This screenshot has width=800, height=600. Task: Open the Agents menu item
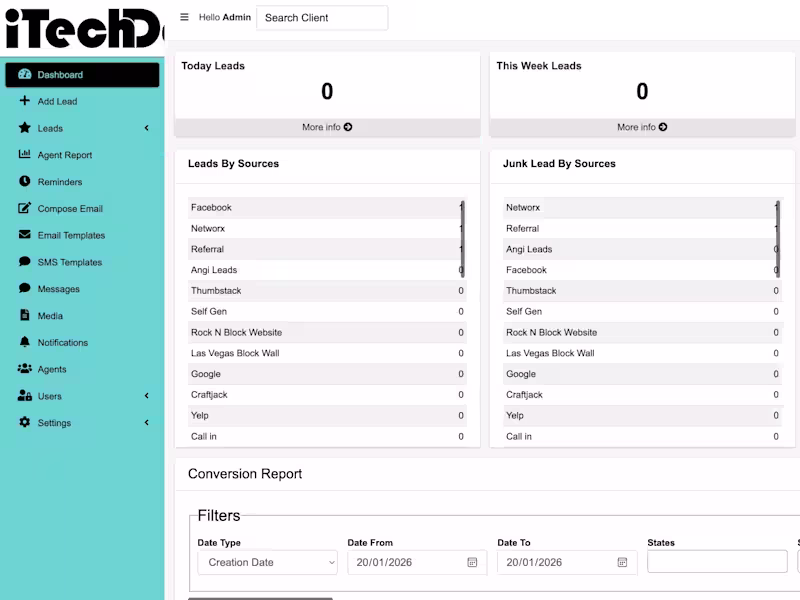82,369
